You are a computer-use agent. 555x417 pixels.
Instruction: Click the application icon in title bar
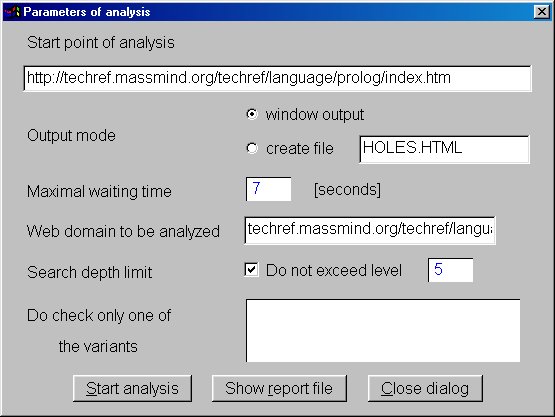[x=12, y=12]
